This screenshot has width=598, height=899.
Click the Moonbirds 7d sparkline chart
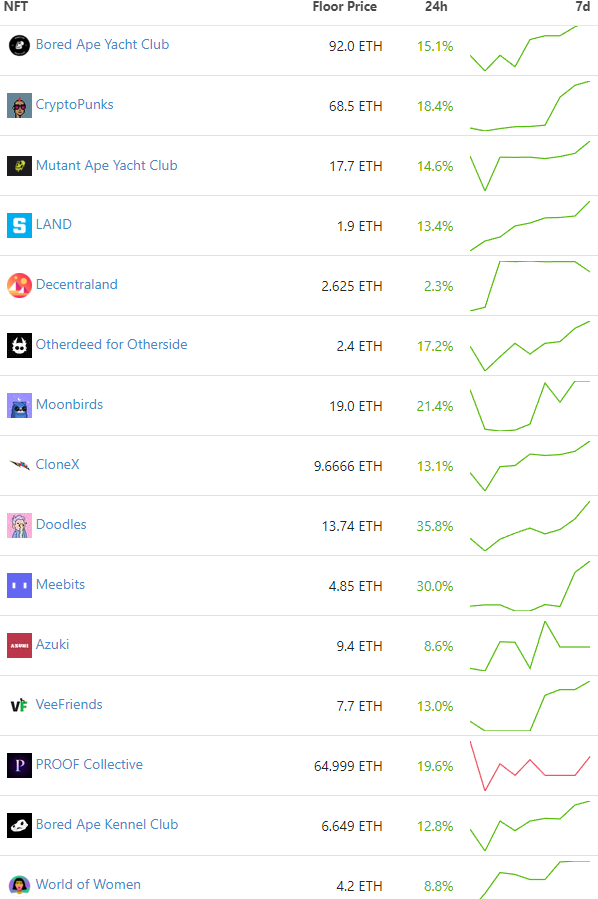pyautogui.click(x=530, y=406)
